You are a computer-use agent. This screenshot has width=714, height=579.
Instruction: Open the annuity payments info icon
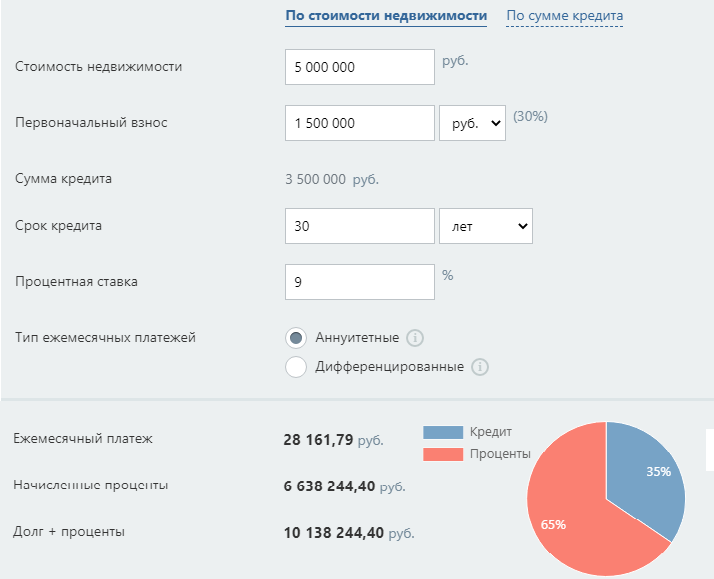pyautogui.click(x=416, y=337)
